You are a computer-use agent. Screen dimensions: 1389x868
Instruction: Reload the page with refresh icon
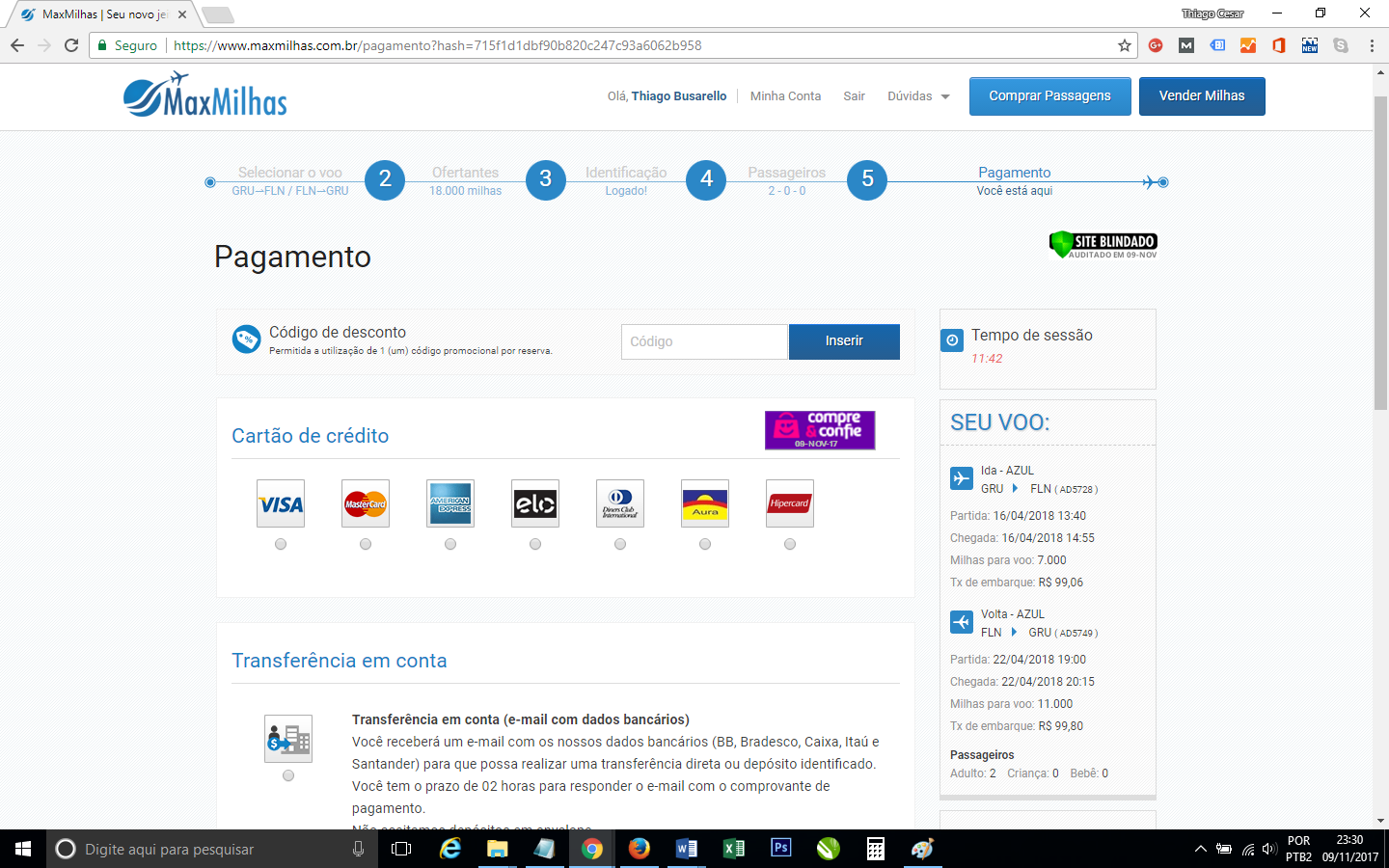71,45
